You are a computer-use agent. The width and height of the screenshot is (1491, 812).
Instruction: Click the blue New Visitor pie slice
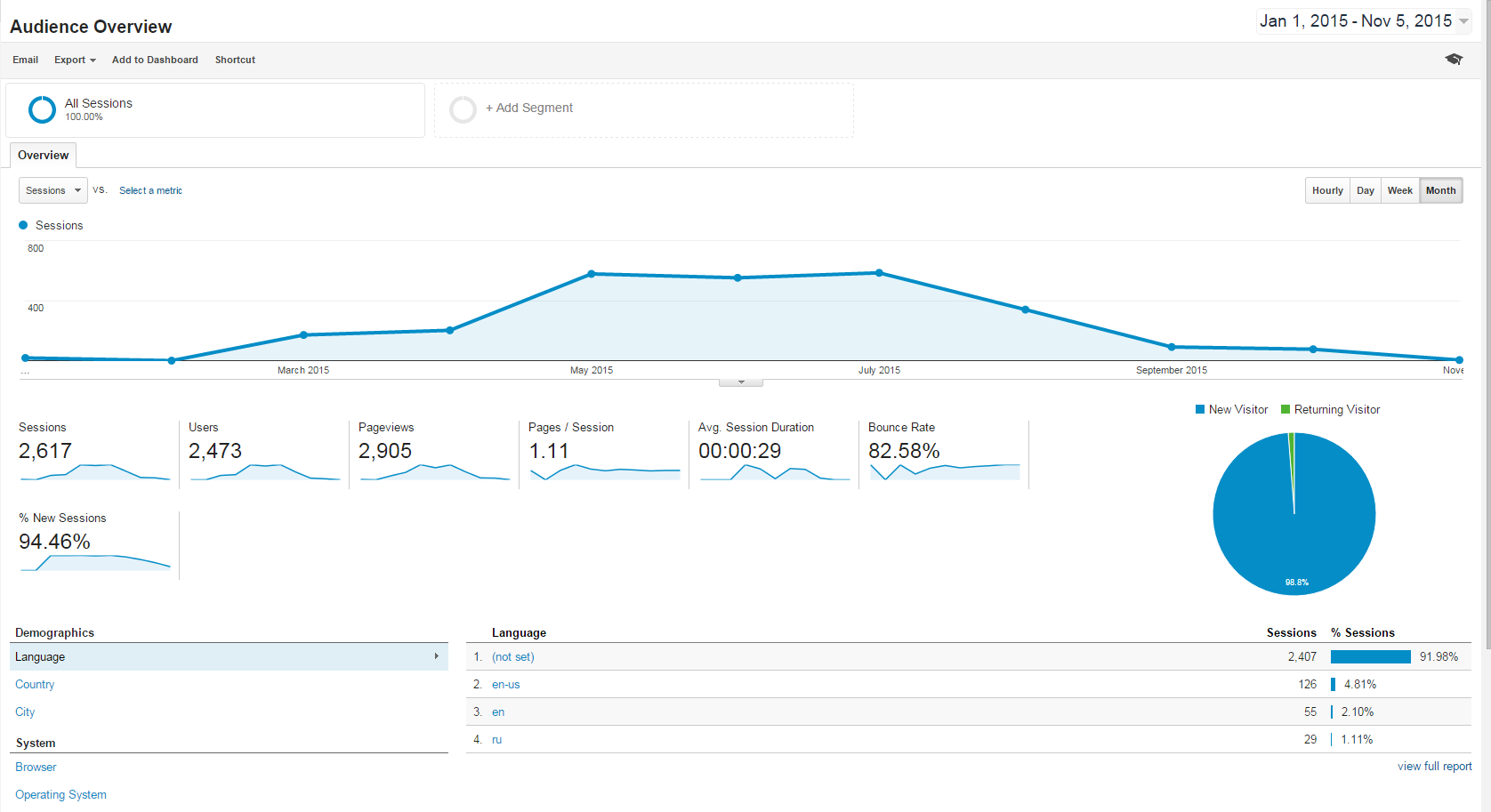(x=1294, y=525)
